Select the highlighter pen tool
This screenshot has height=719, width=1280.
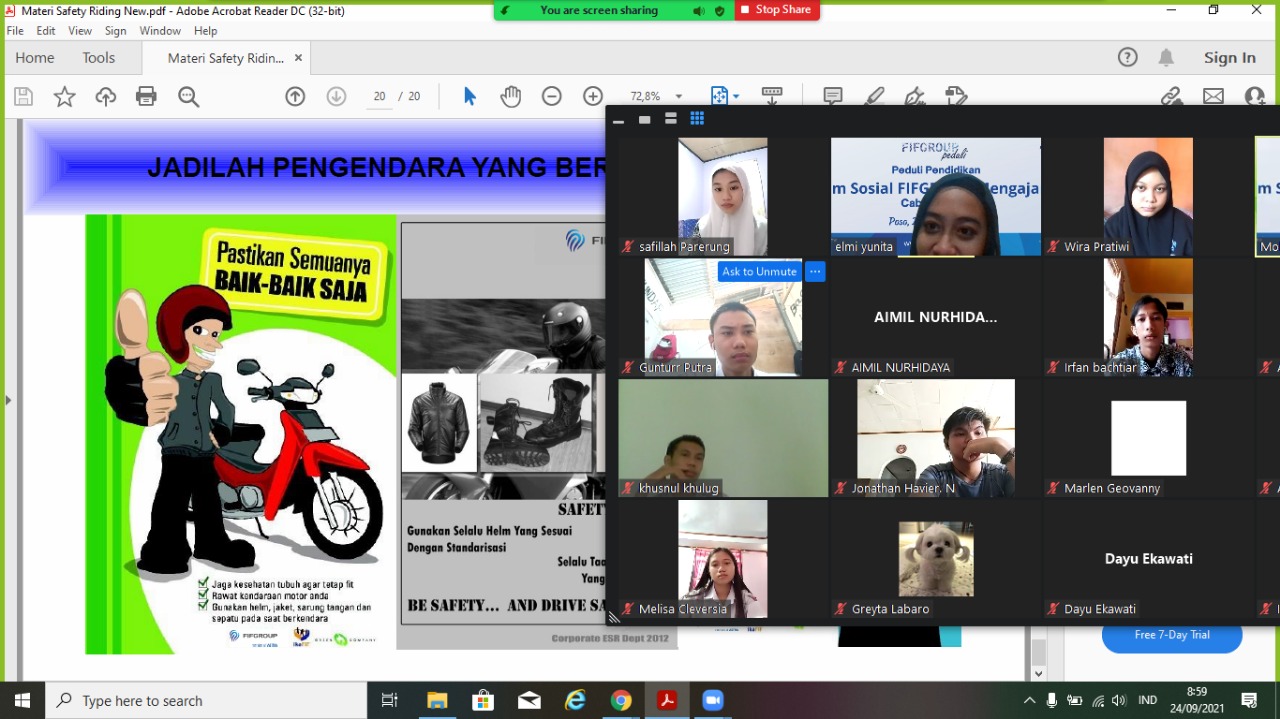pos(874,96)
